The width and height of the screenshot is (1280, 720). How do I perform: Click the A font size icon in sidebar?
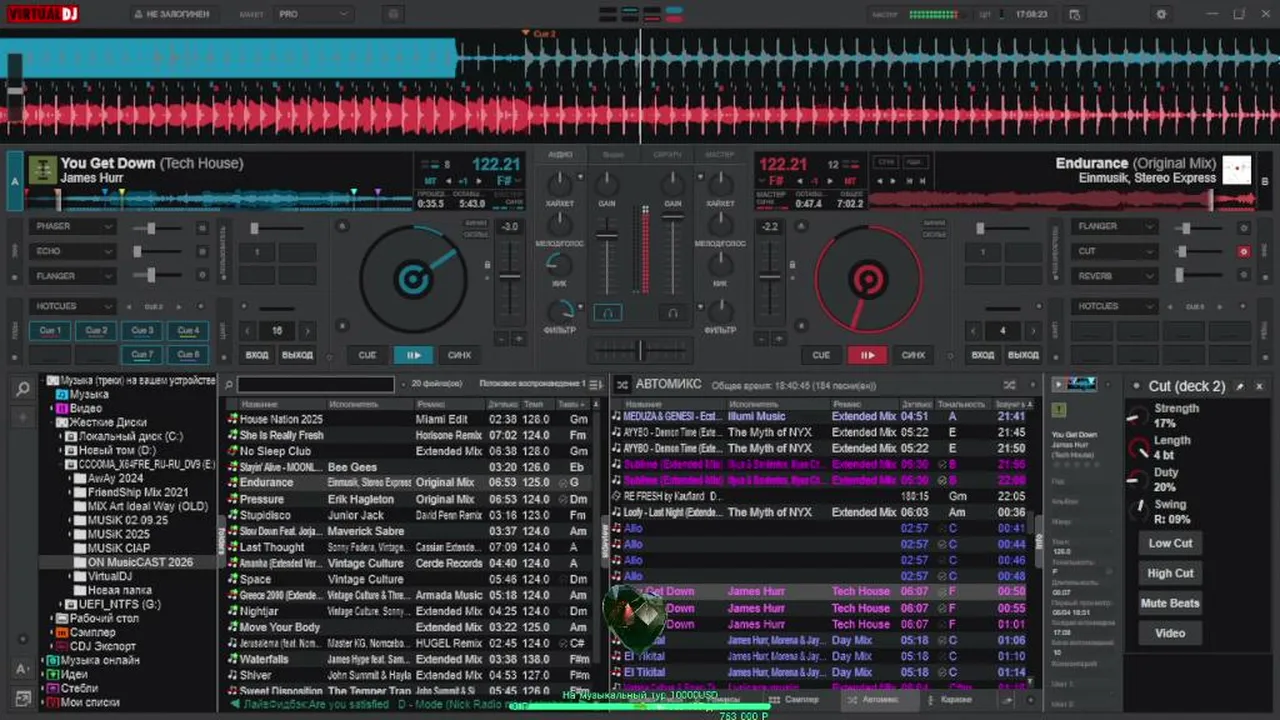[22, 669]
